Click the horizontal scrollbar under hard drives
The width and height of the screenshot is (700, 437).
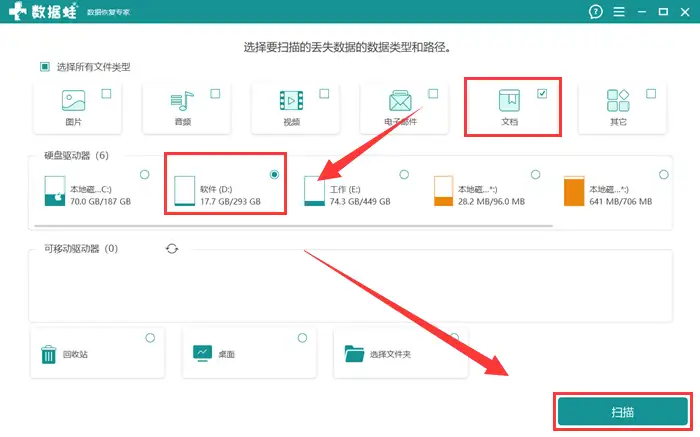tap(293, 226)
